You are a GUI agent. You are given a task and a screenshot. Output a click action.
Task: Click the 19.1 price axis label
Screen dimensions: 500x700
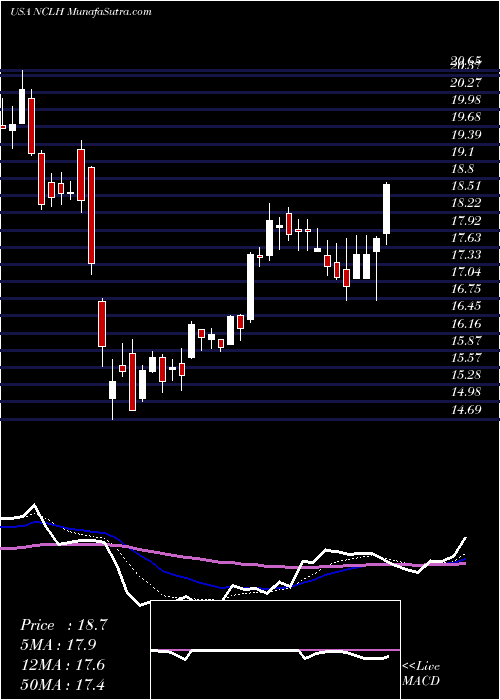(462, 151)
